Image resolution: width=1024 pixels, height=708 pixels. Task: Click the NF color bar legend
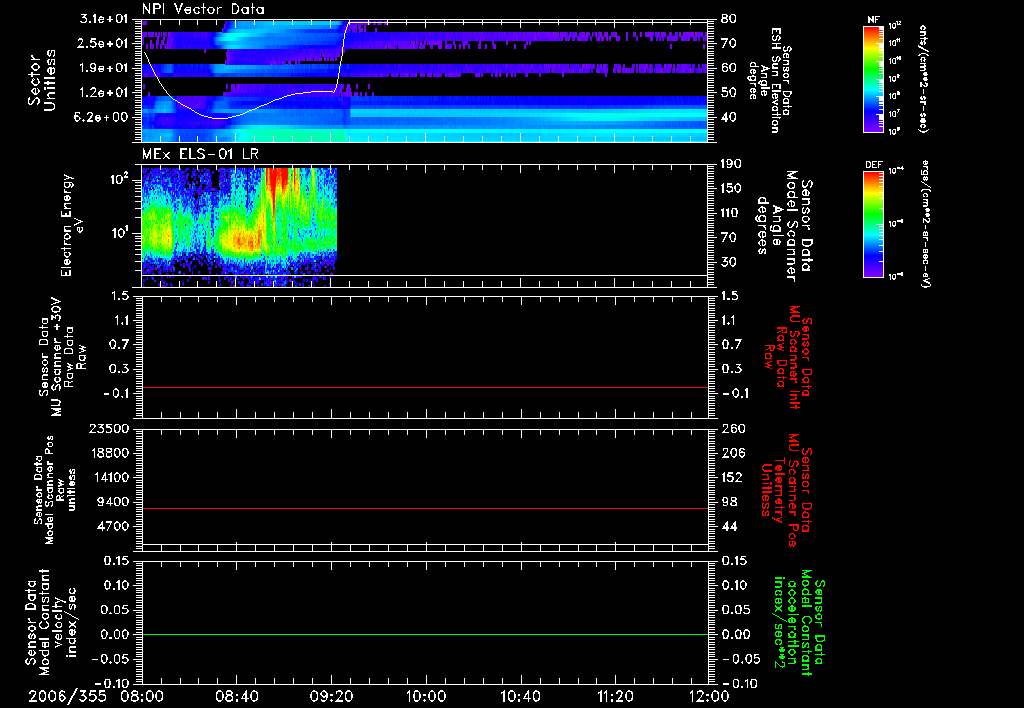[873, 78]
